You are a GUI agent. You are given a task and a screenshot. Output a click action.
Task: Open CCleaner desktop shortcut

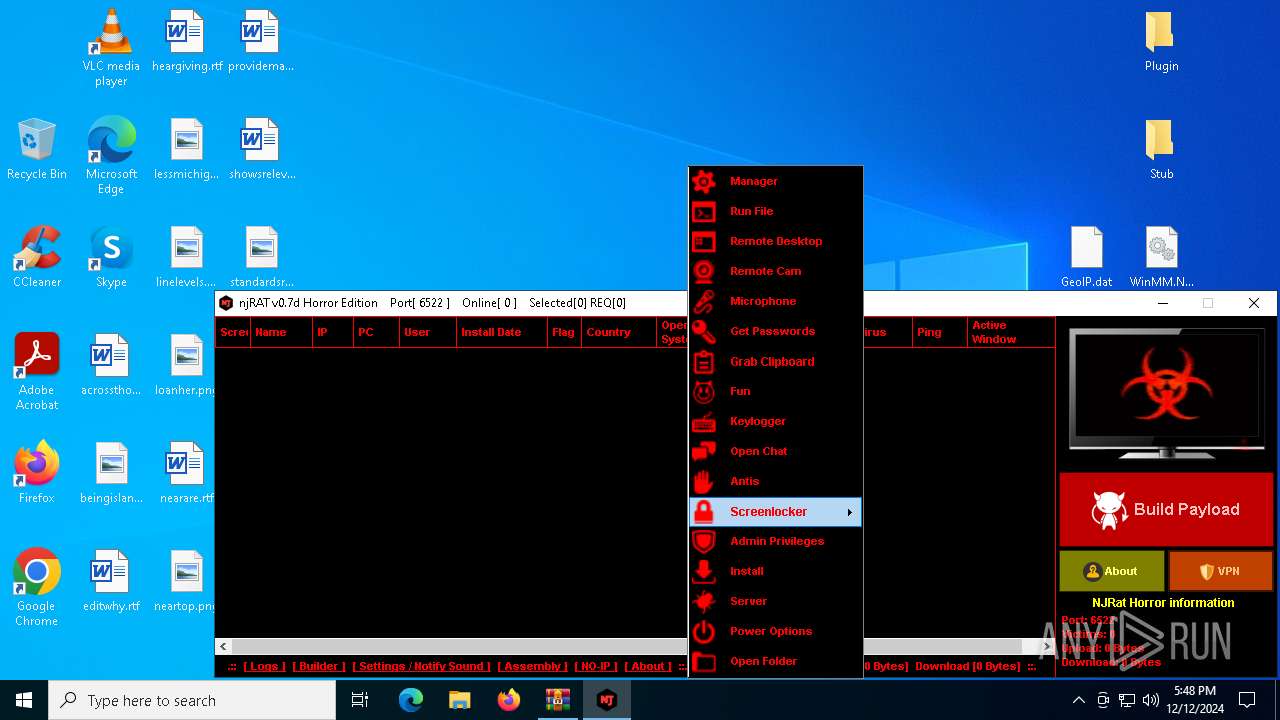coord(37,257)
